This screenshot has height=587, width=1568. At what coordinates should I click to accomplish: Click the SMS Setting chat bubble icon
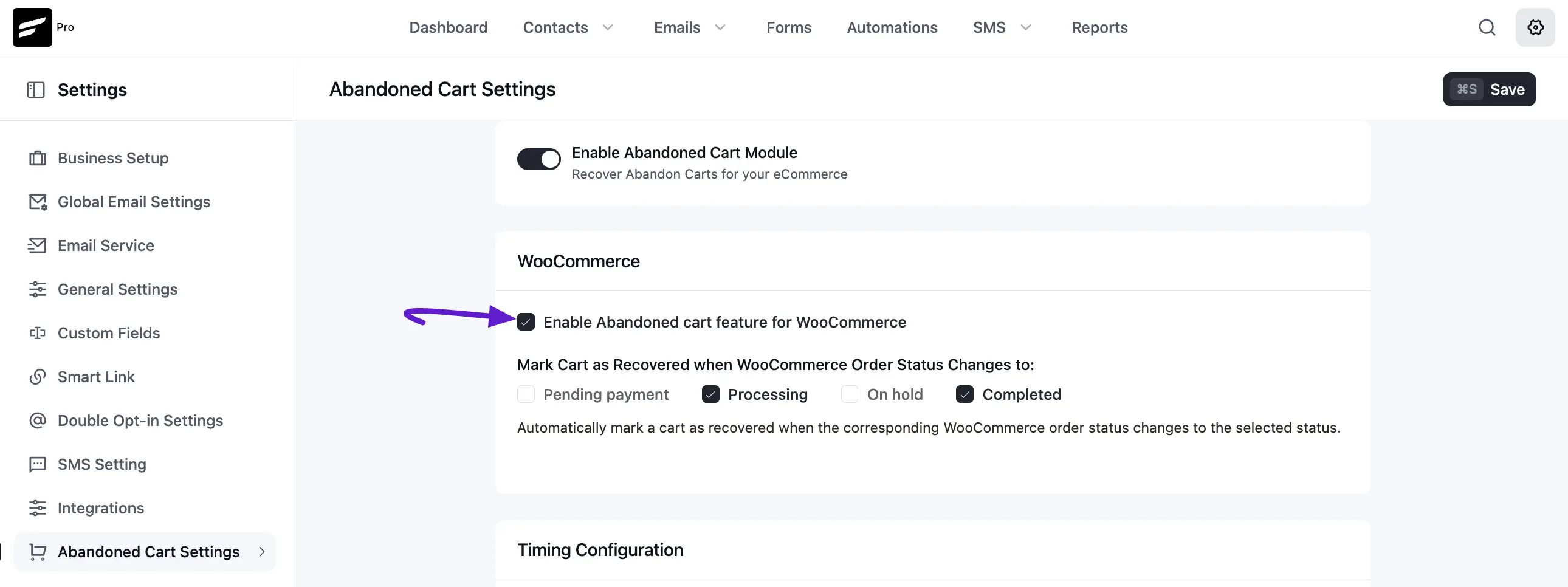tap(38, 465)
